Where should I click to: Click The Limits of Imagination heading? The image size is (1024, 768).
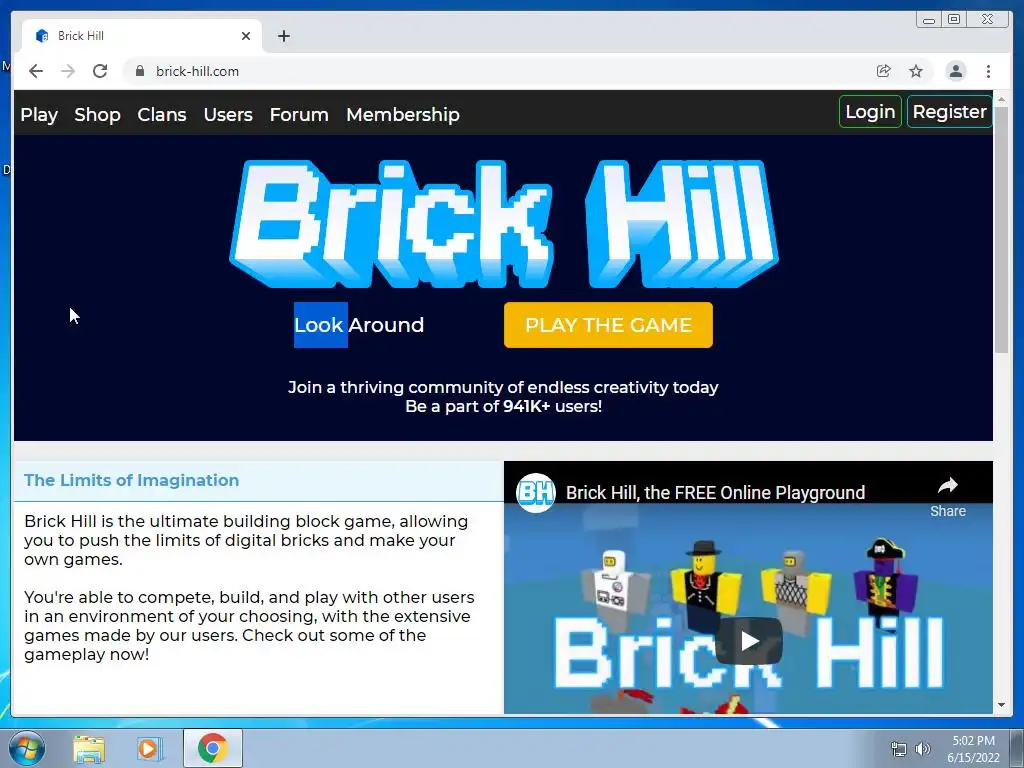pos(131,480)
